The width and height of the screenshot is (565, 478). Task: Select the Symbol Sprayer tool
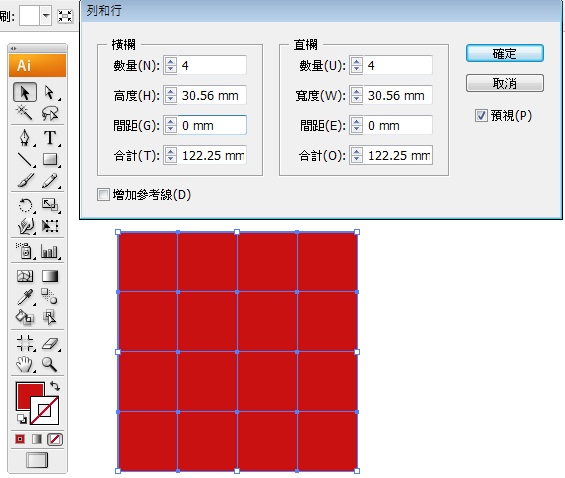[x=25, y=251]
